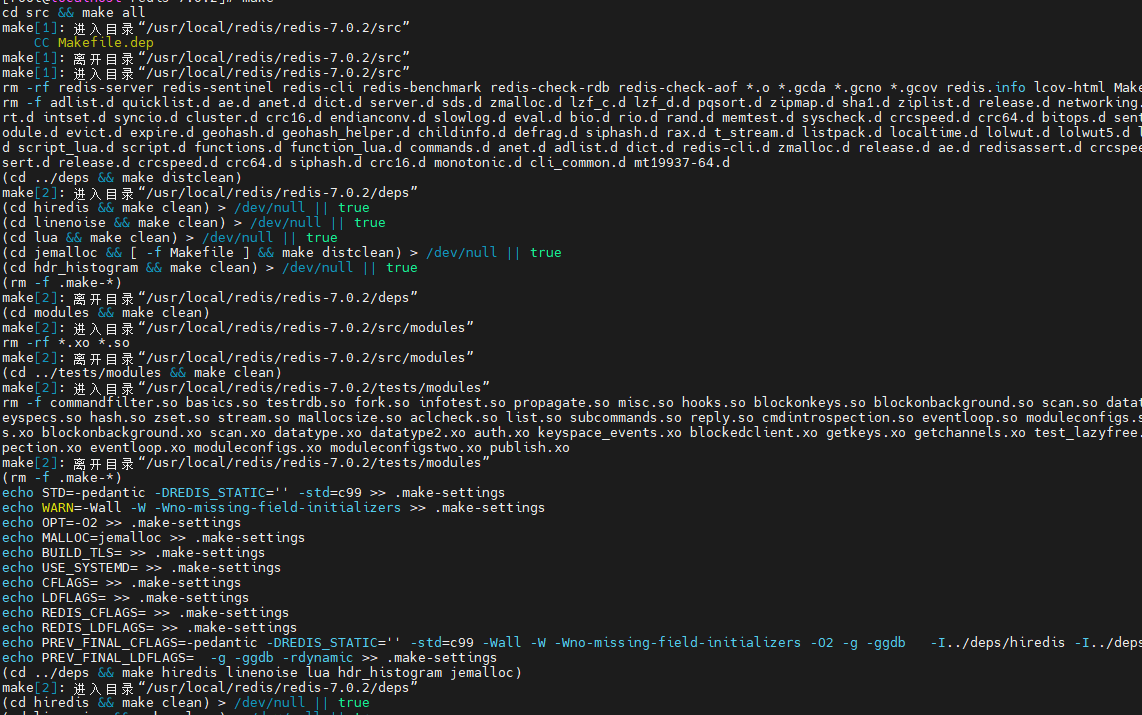Select the "echo WARN=-Wall" line
This screenshot has width=1142, height=715.
273,507
